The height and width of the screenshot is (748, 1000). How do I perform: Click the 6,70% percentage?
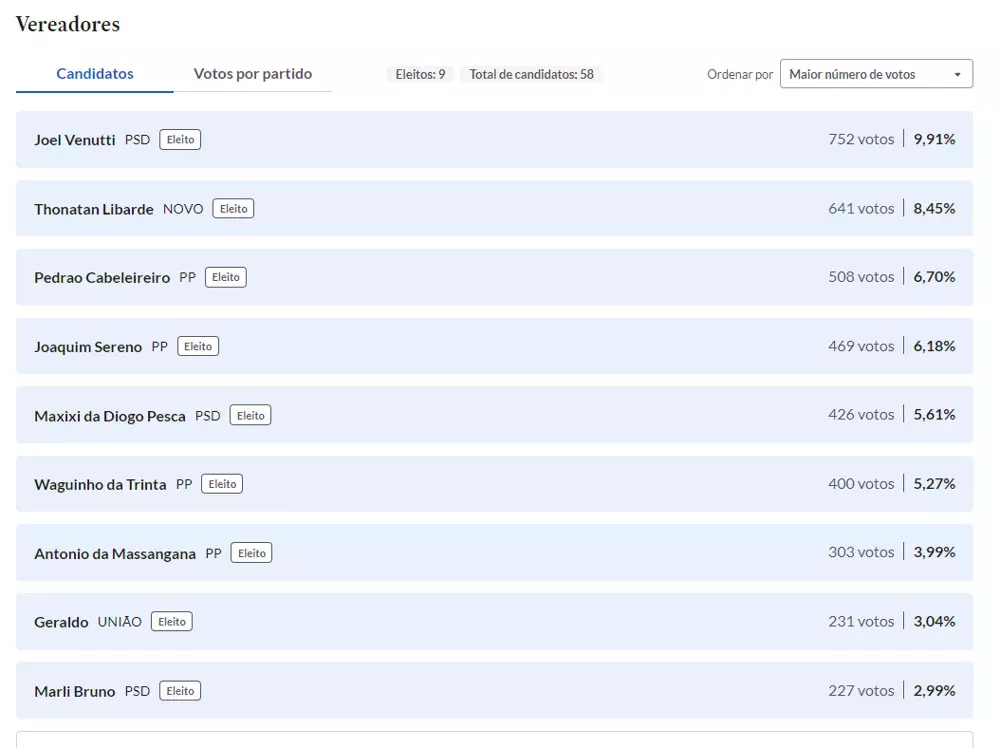coord(934,277)
